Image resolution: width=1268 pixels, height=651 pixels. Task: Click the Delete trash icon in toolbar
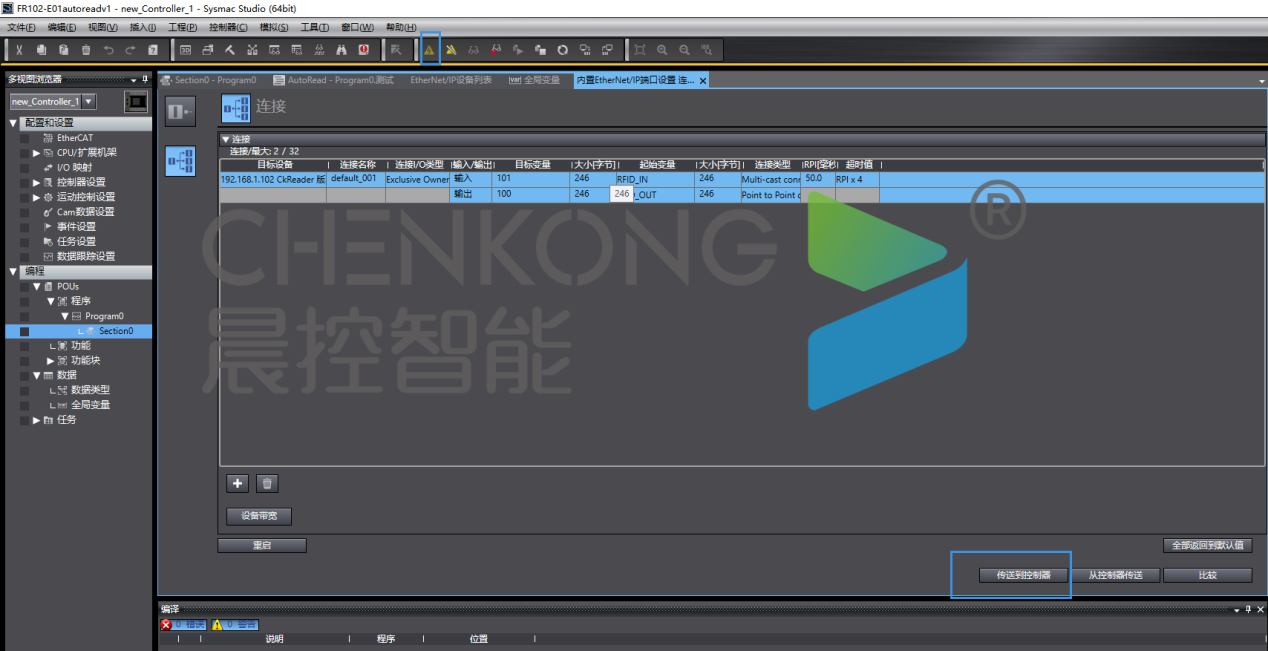tap(86, 49)
